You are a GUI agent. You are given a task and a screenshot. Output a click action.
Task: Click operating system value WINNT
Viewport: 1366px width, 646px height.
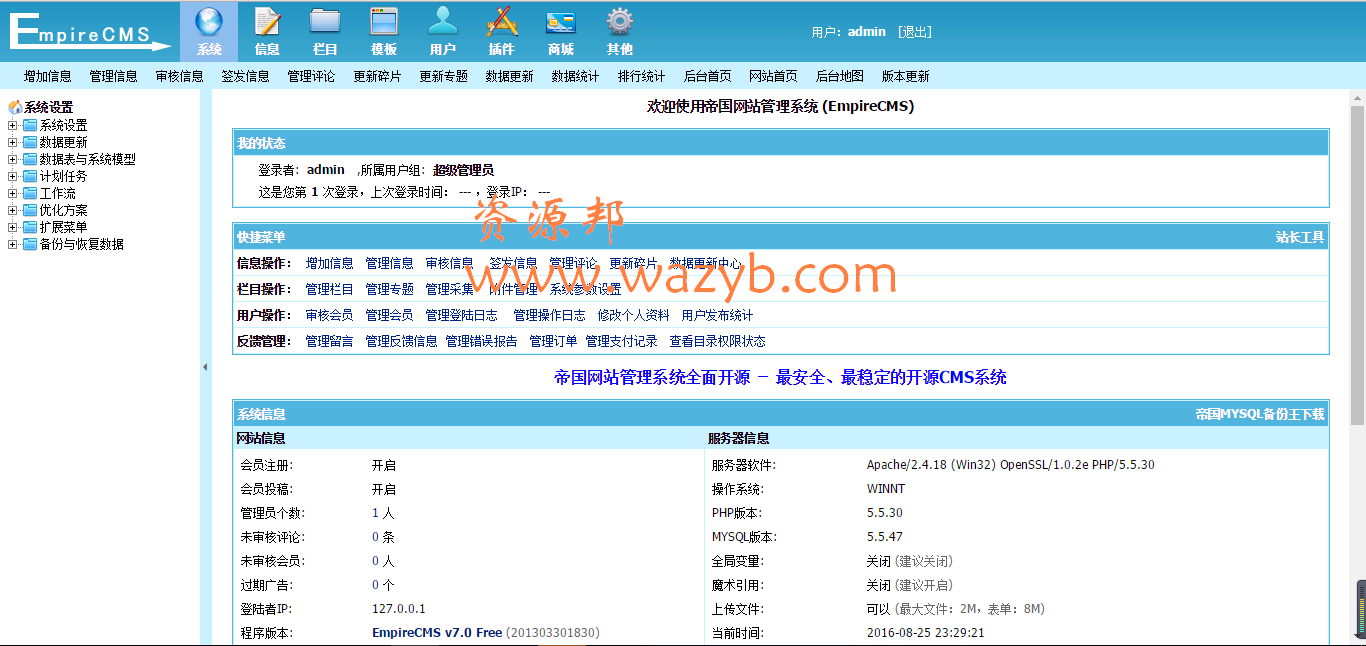(x=886, y=489)
